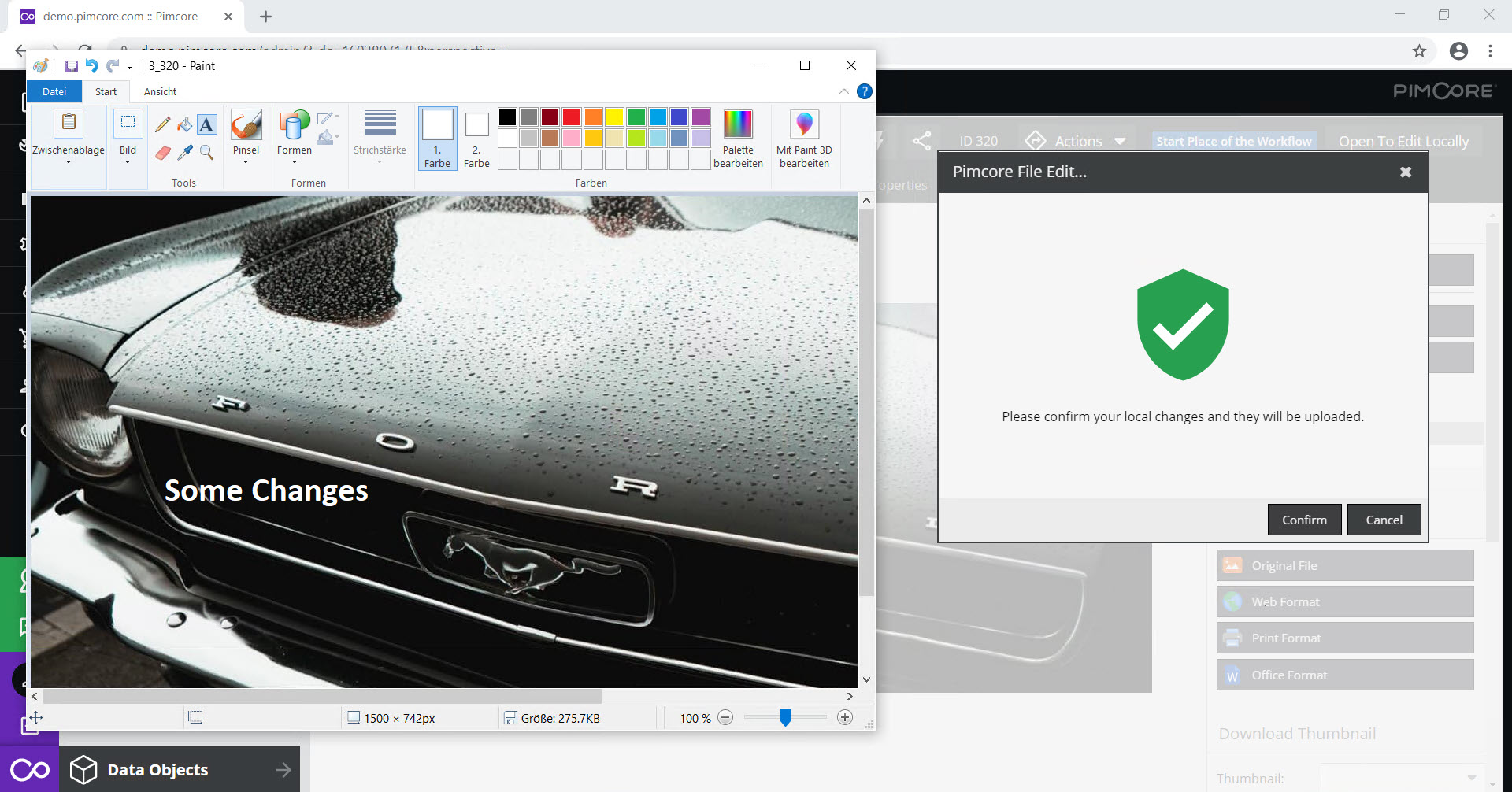Click the Original File download button
The height and width of the screenshot is (792, 1512).
[1345, 565]
